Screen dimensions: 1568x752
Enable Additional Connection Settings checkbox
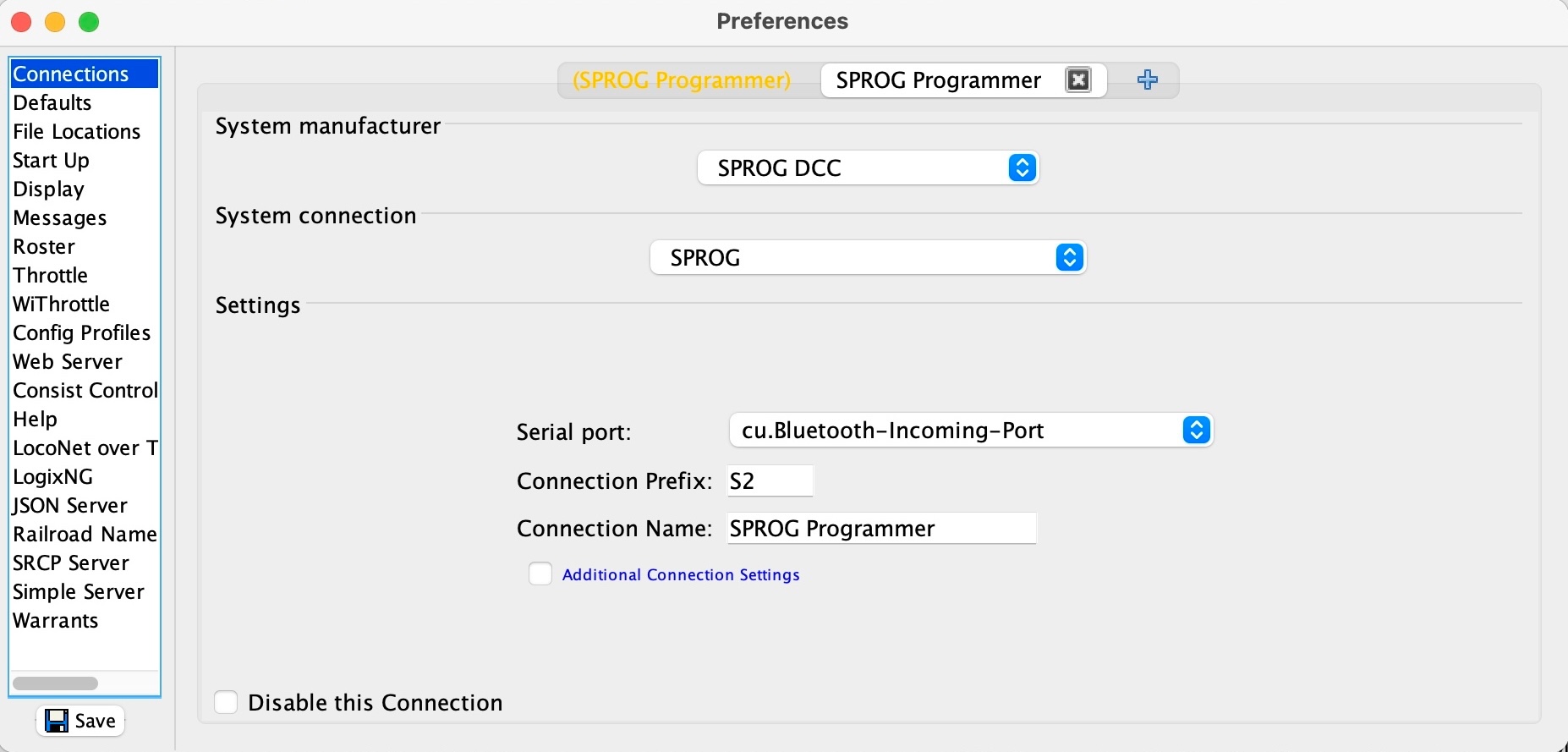(540, 574)
